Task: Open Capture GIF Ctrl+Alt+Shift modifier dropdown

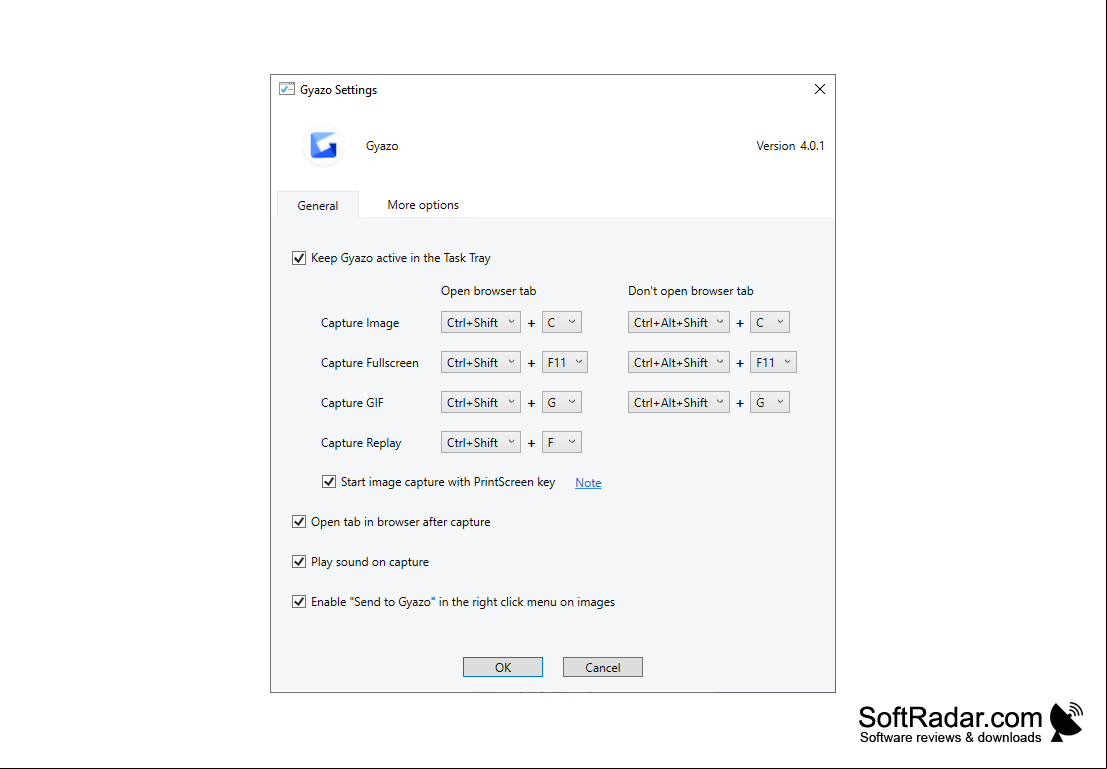Action: click(678, 403)
